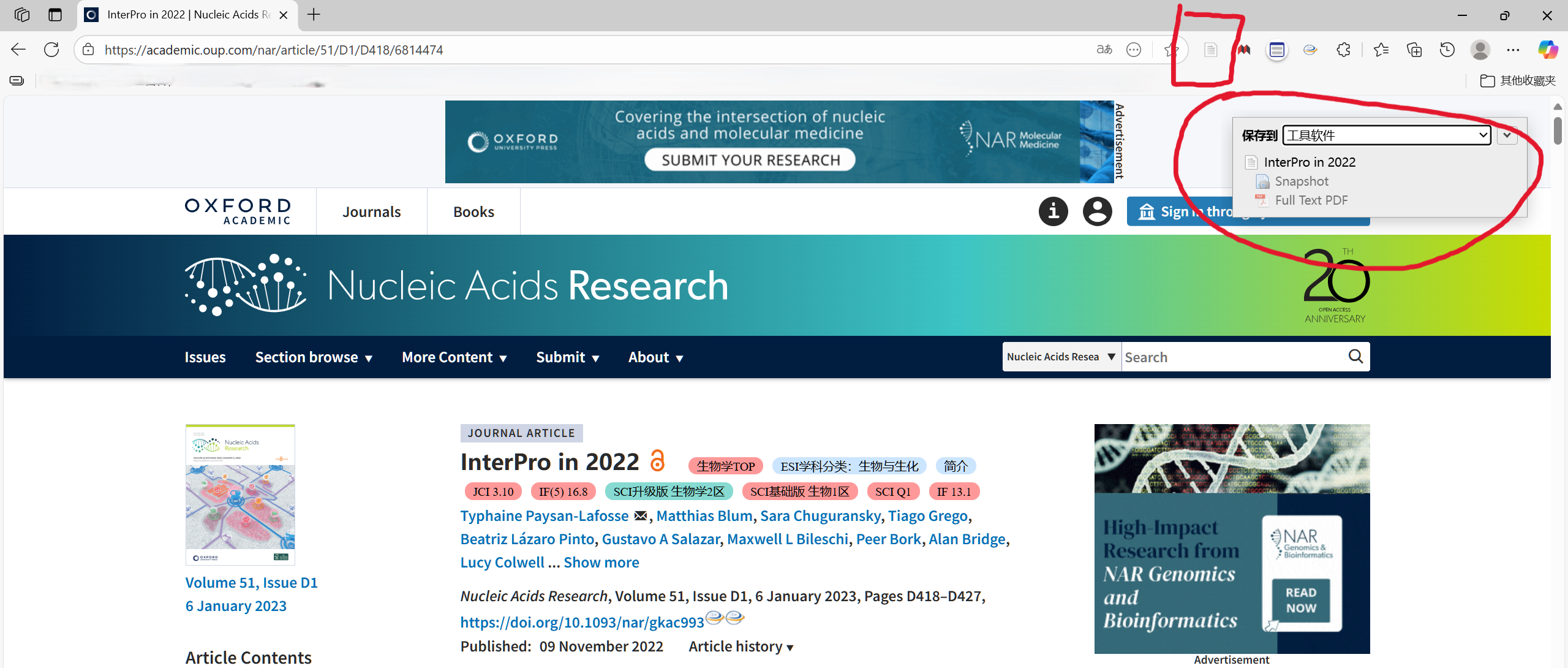Open the Books tab

[x=473, y=211]
